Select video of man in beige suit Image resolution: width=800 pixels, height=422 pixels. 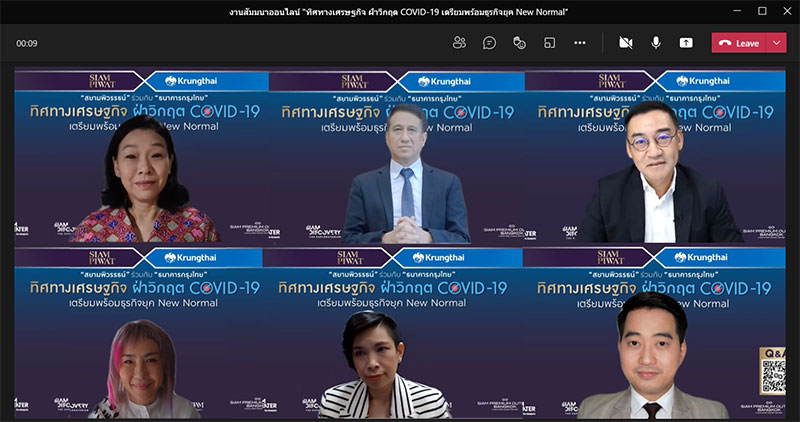point(654,333)
